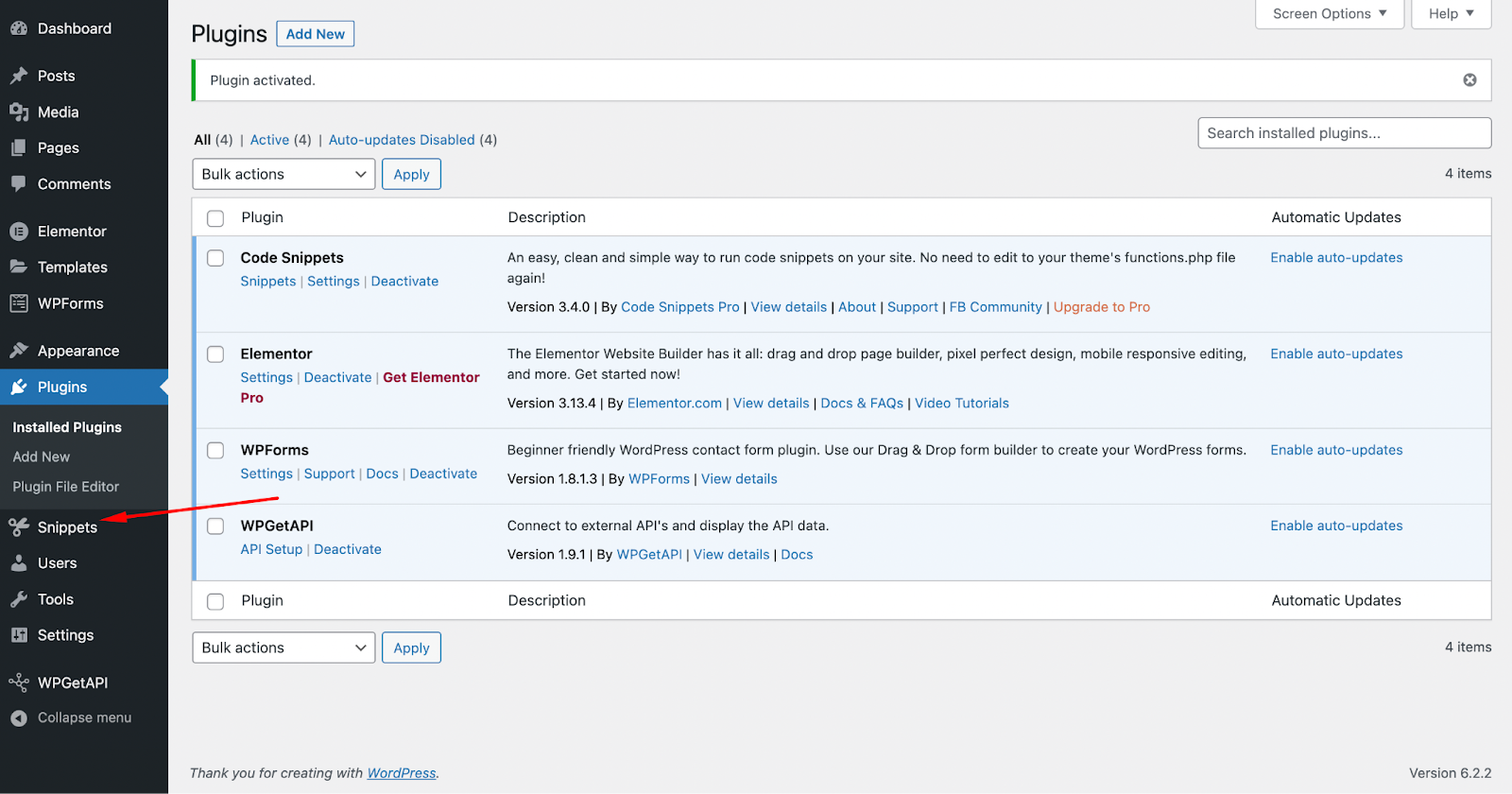This screenshot has width=1512, height=794.
Task: Click the Comments speech bubble icon
Action: point(19,183)
